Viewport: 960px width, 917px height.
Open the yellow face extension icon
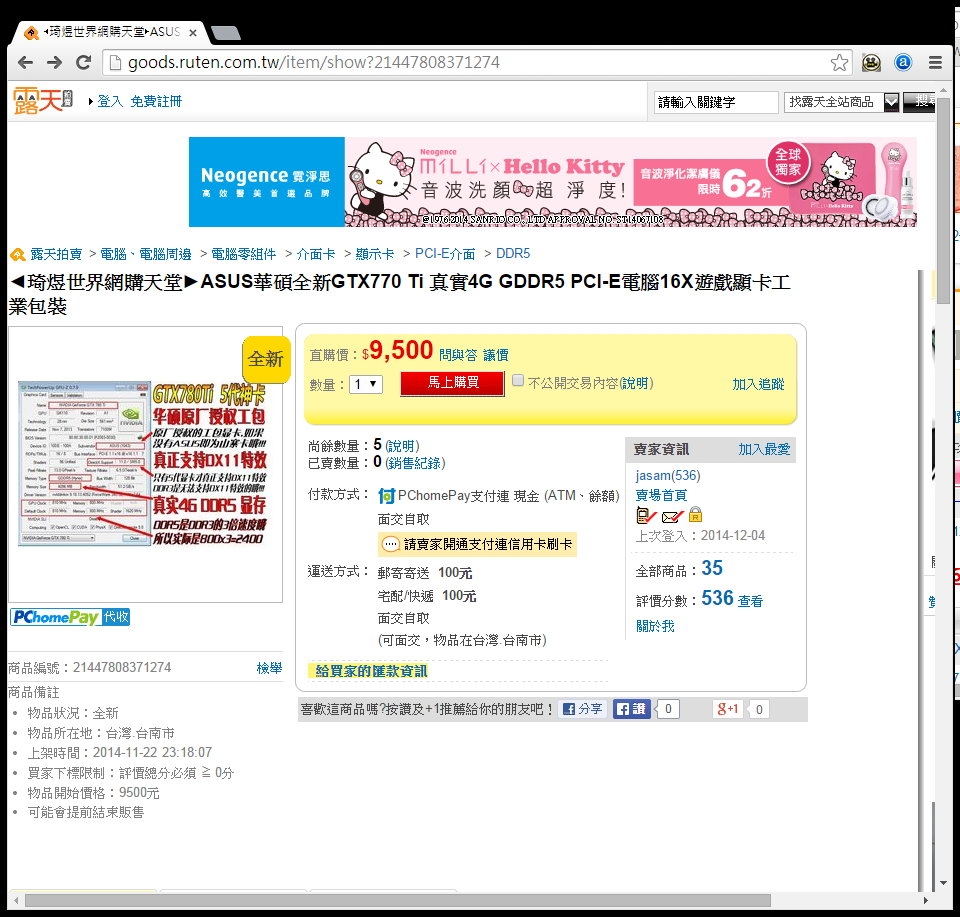tap(871, 62)
